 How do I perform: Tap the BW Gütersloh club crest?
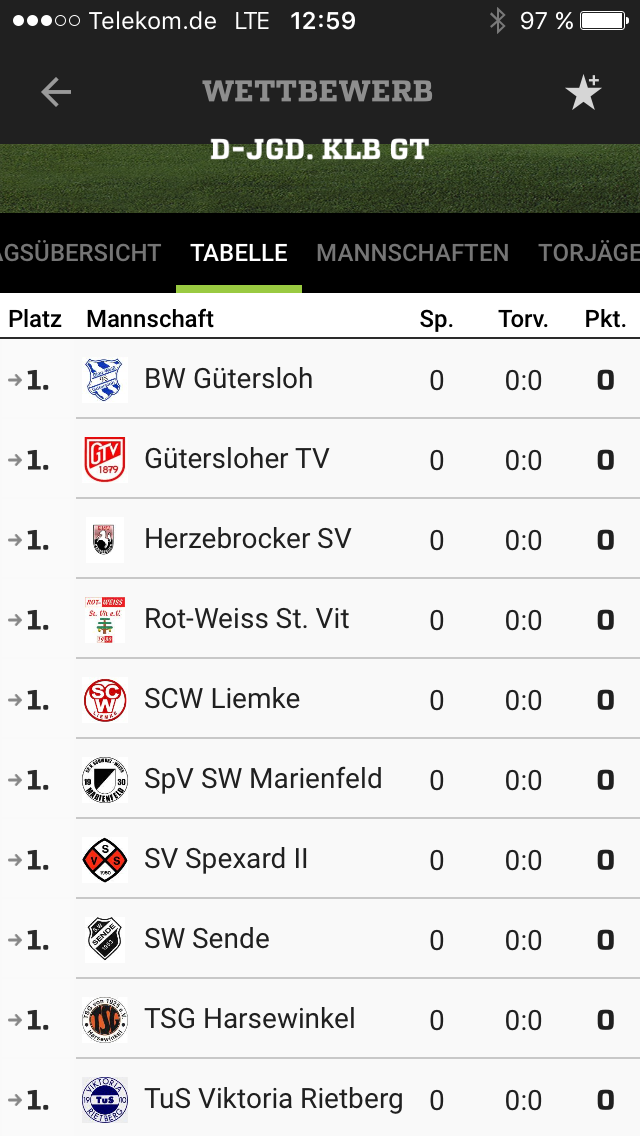point(104,380)
